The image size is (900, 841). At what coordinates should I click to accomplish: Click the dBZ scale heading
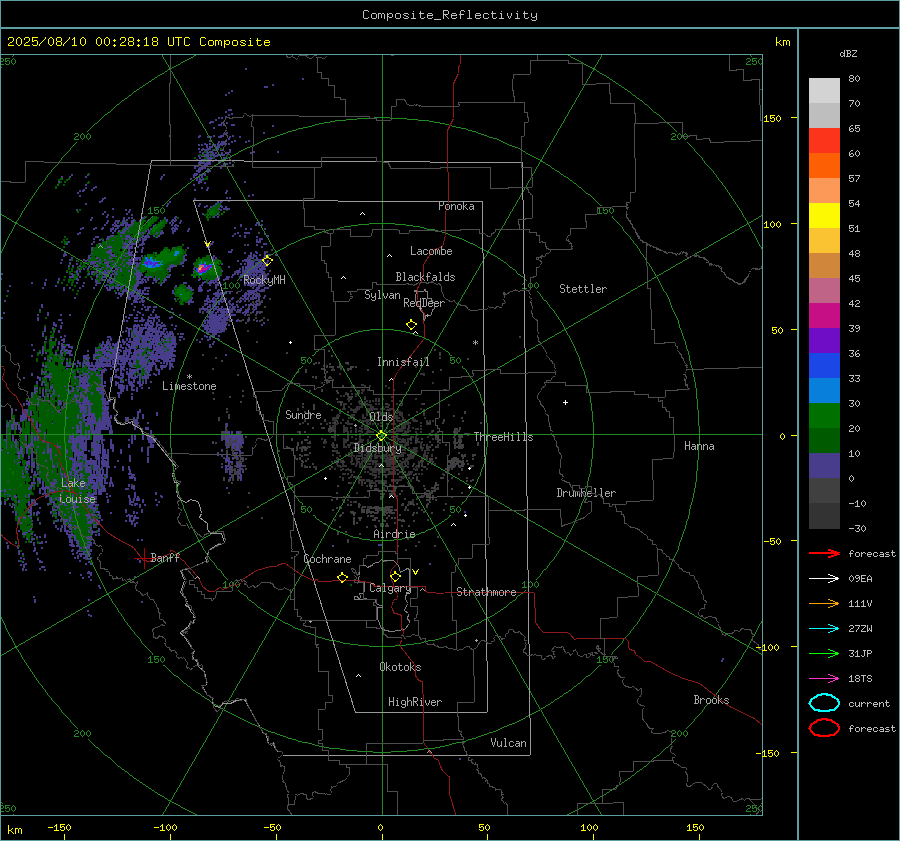click(848, 54)
